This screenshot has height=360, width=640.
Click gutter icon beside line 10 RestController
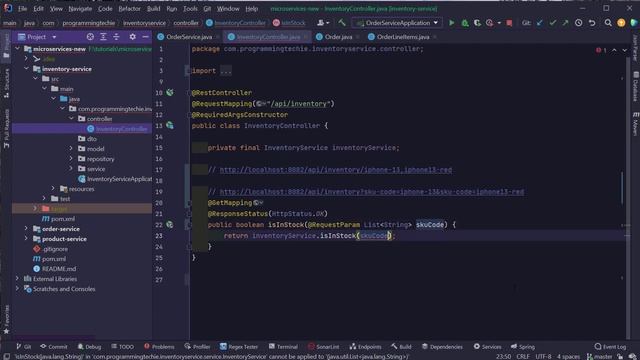[x=170, y=93]
